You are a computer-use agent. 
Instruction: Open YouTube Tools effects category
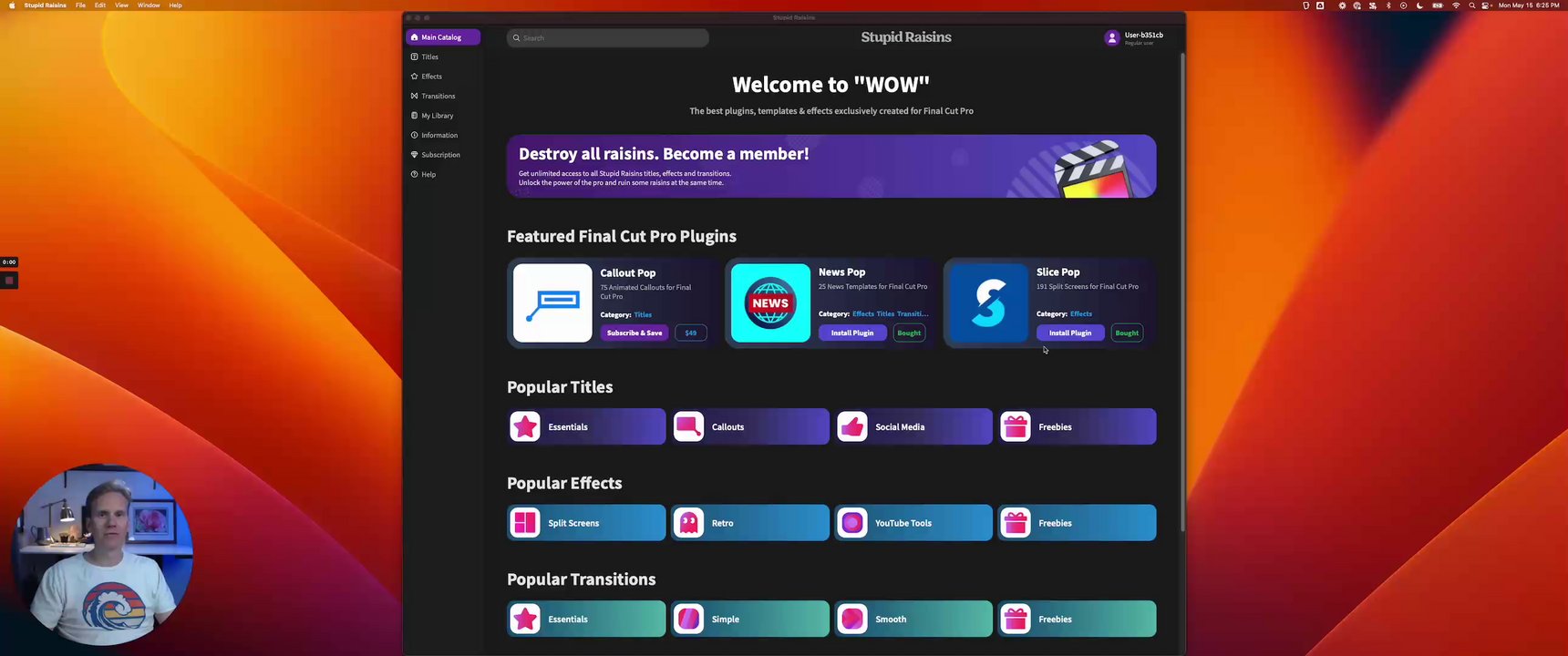click(913, 523)
